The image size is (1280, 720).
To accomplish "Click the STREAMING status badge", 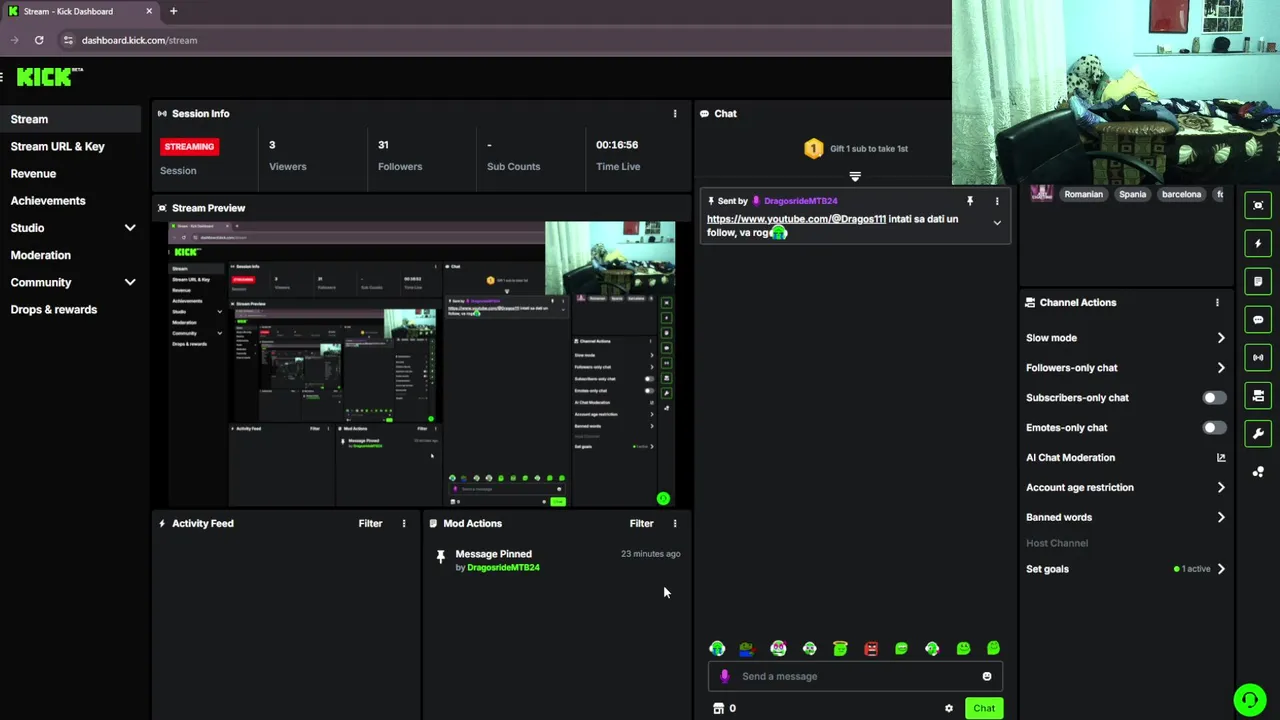I will [189, 146].
